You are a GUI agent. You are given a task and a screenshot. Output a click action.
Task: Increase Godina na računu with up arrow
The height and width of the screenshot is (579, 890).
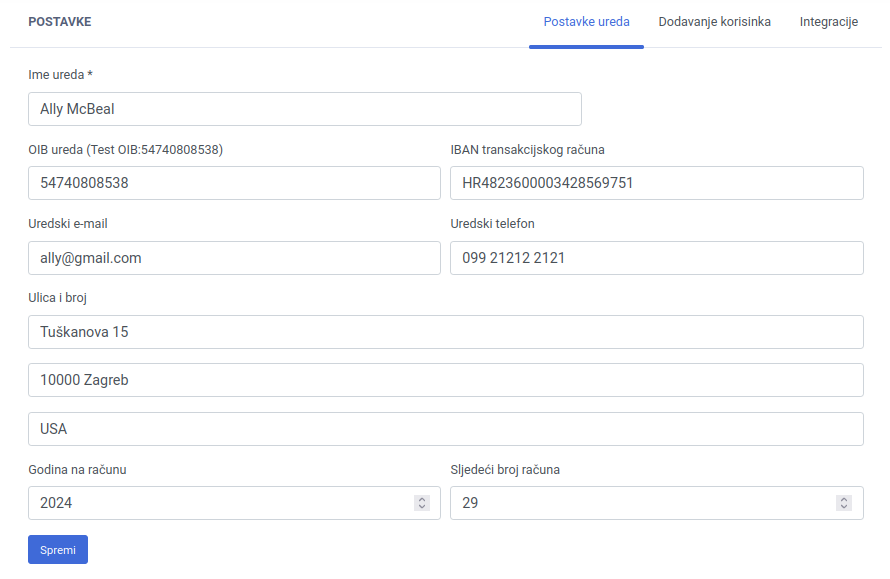[422, 499]
